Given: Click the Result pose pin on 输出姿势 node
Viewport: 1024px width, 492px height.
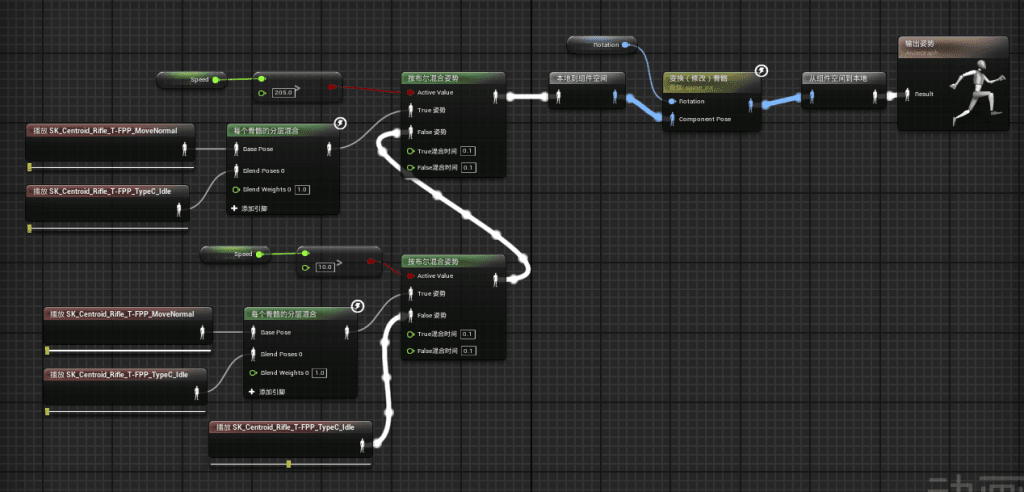Looking at the screenshot, I should coord(907,94).
